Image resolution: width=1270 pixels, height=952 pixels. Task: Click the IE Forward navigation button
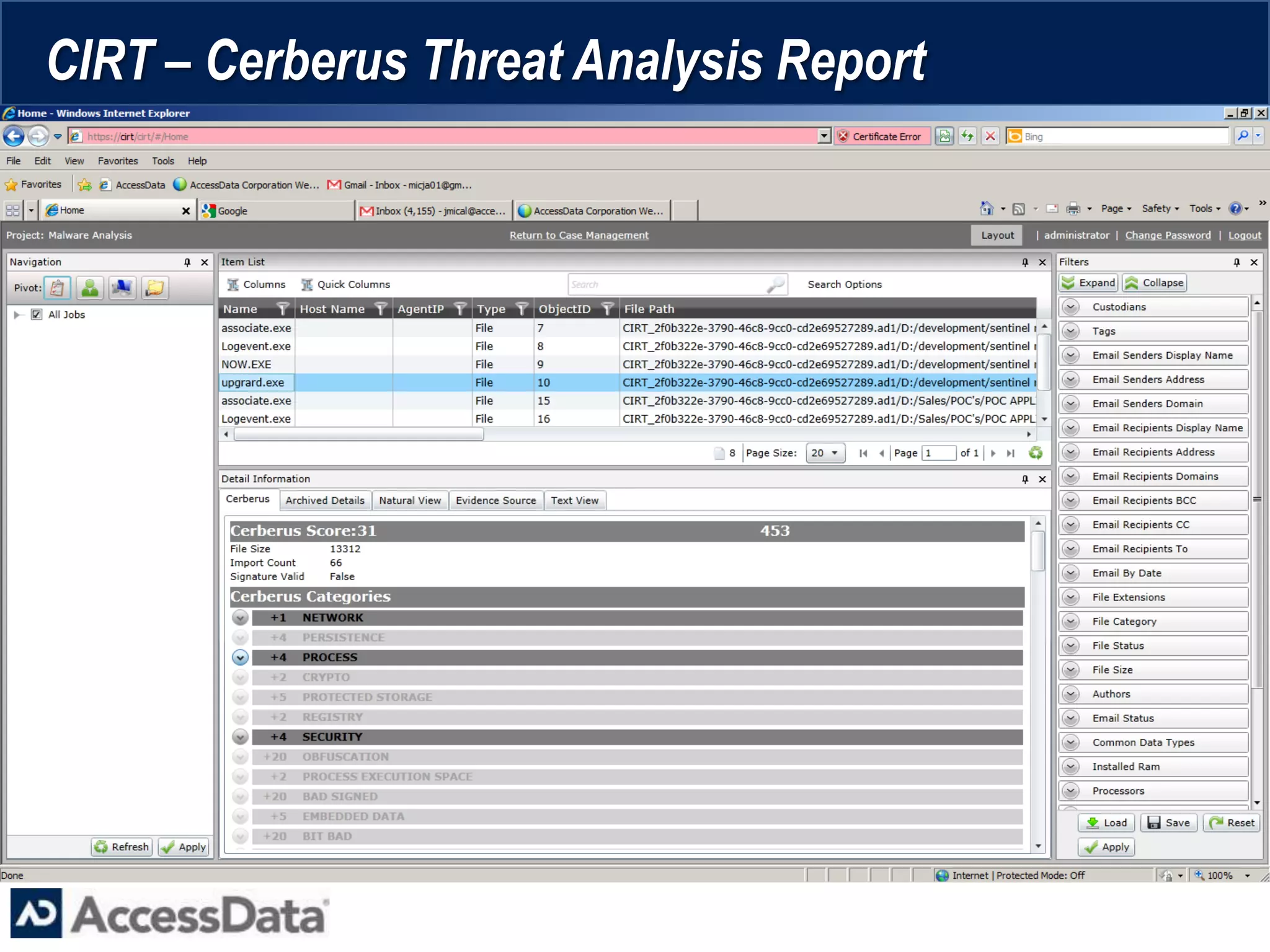click(38, 136)
